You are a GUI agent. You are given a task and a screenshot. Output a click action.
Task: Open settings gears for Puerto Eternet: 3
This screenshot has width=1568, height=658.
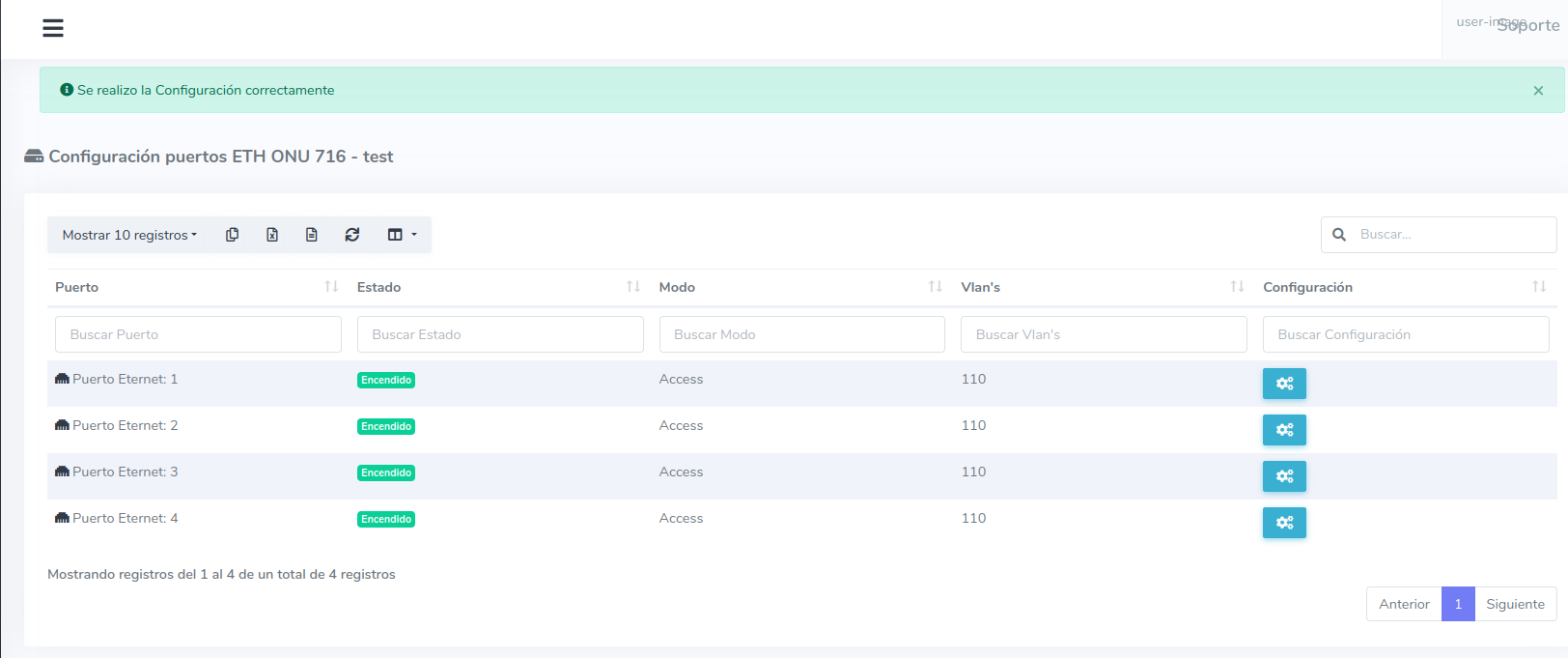coord(1284,476)
